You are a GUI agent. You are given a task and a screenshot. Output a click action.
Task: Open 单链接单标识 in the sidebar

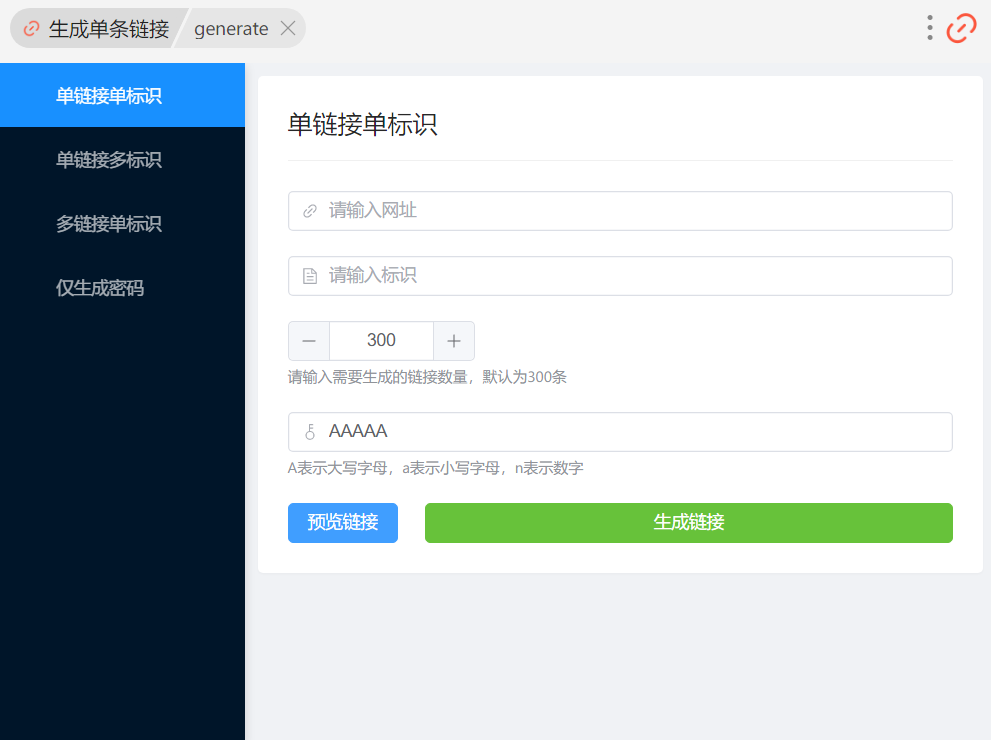(123, 95)
